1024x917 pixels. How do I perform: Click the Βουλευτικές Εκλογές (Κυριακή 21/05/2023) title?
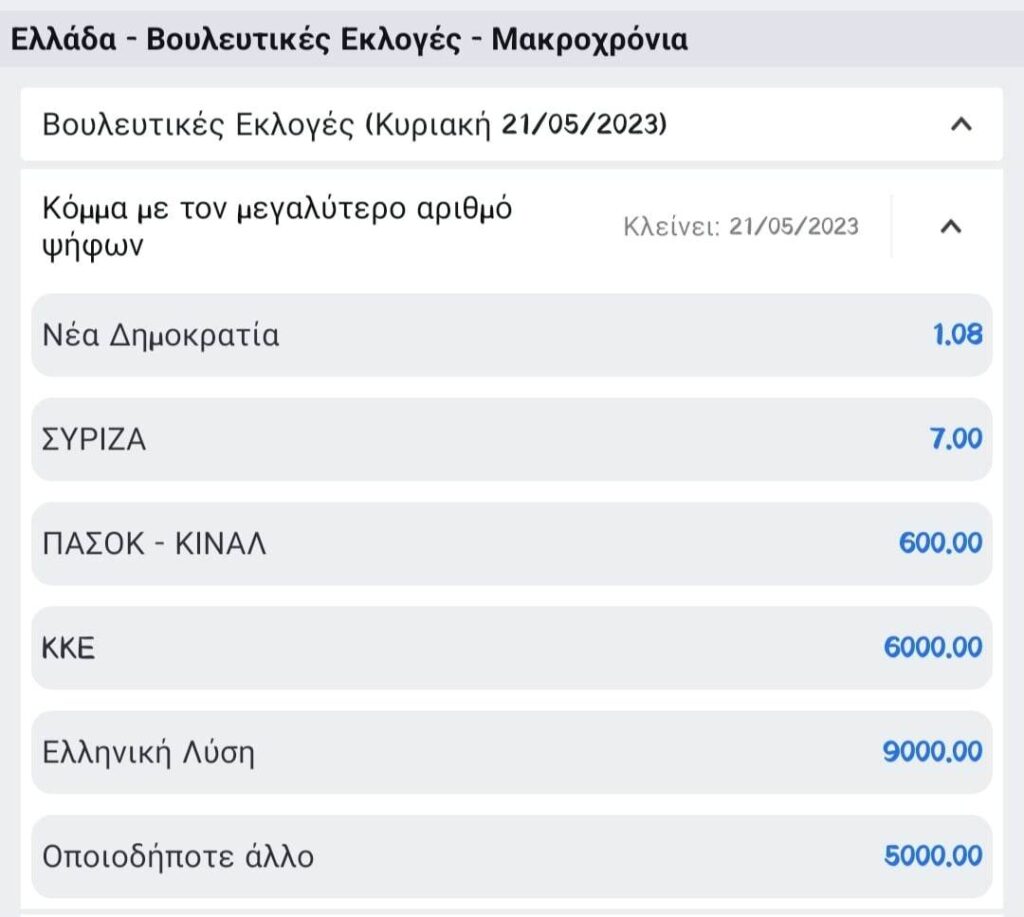pyautogui.click(x=355, y=125)
